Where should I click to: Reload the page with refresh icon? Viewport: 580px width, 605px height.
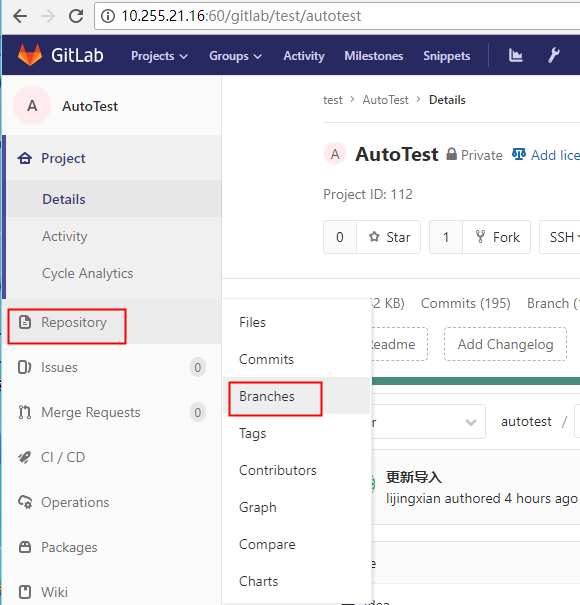(x=76, y=16)
